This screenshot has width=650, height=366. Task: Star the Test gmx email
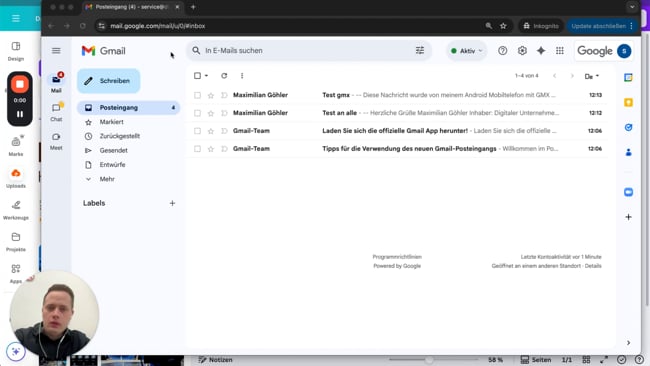click(x=211, y=95)
